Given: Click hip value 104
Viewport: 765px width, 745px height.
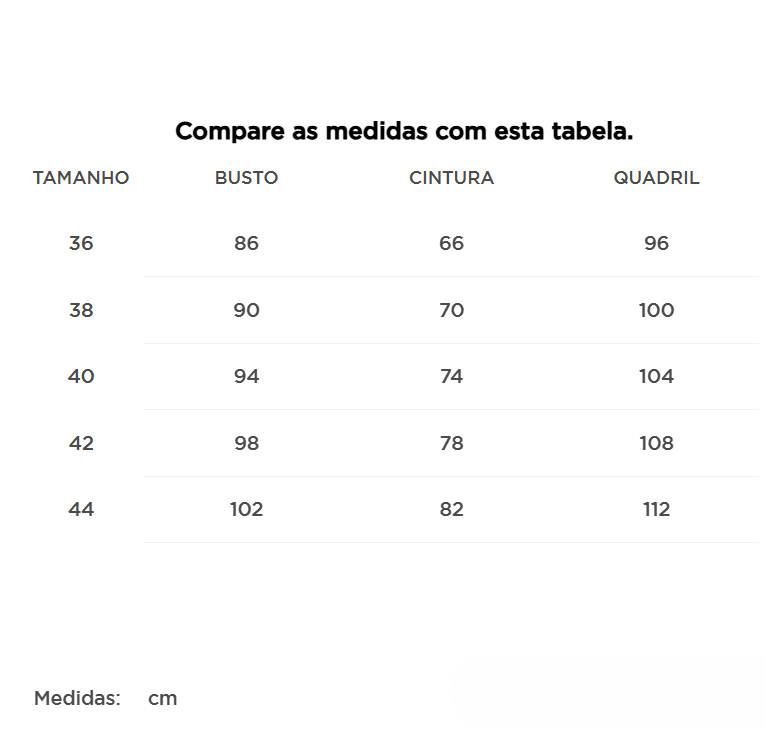Looking at the screenshot, I should 656,376.
